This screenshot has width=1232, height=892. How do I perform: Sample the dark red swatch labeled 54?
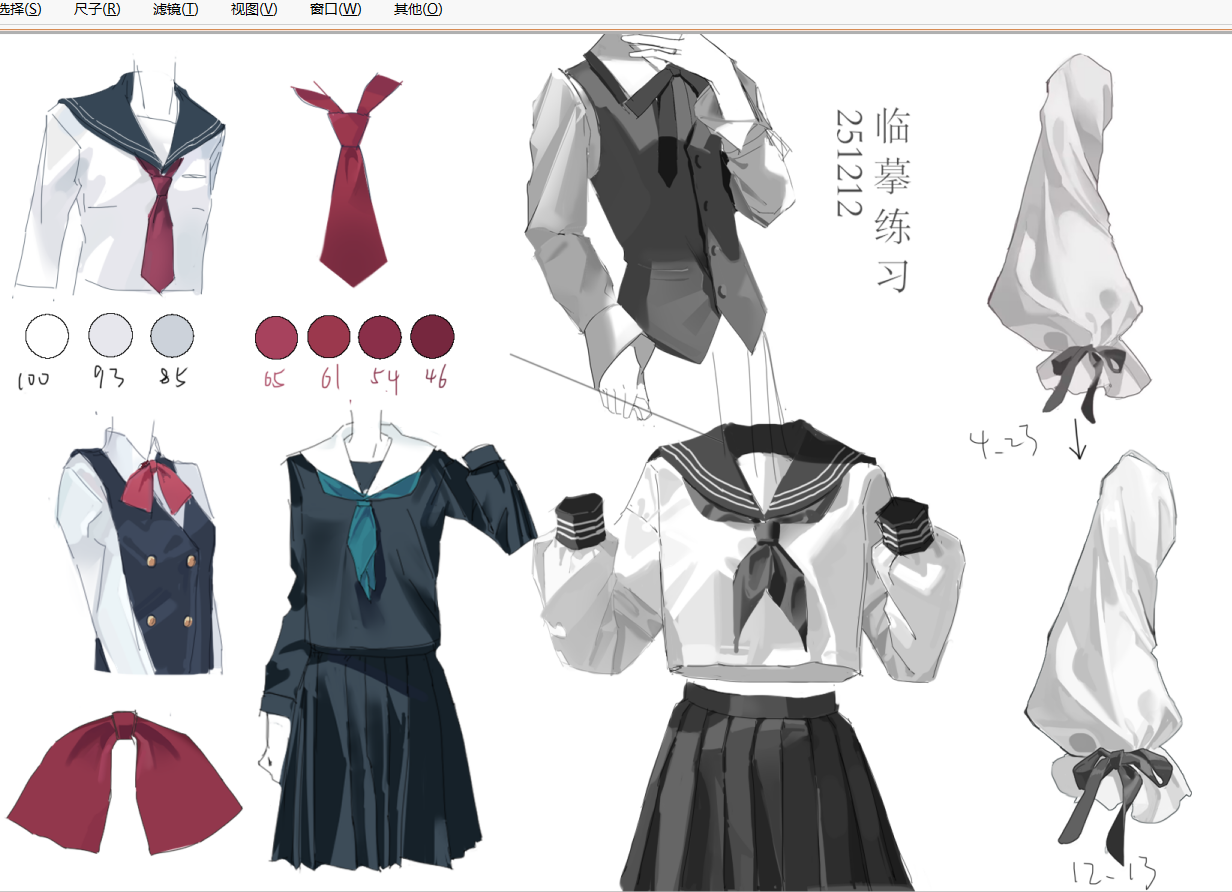click(380, 337)
